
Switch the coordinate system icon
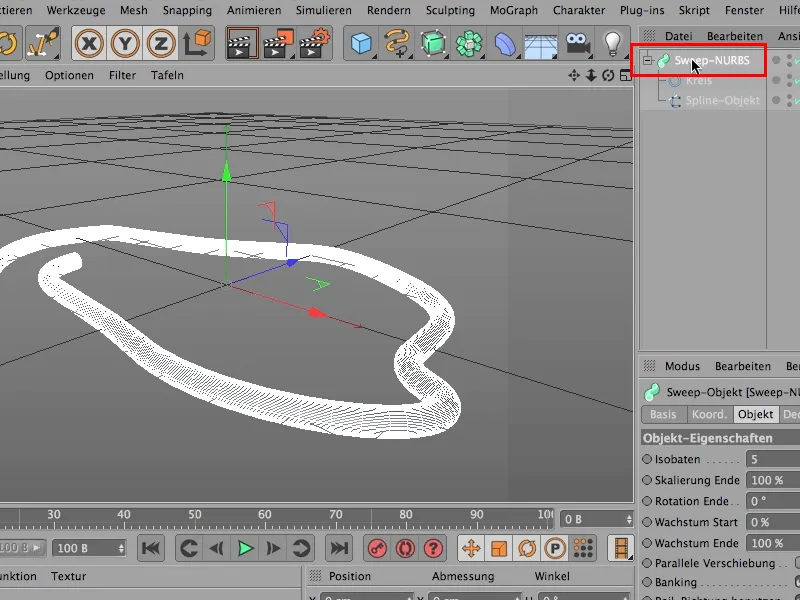(196, 43)
